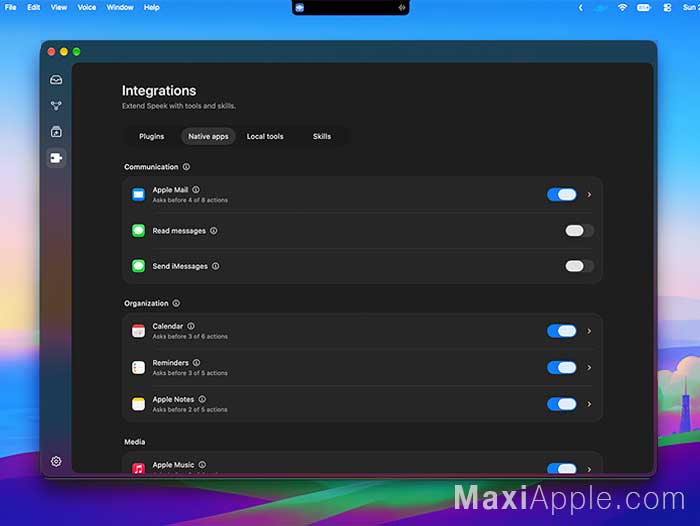Switch to the Skills tab

click(322, 136)
